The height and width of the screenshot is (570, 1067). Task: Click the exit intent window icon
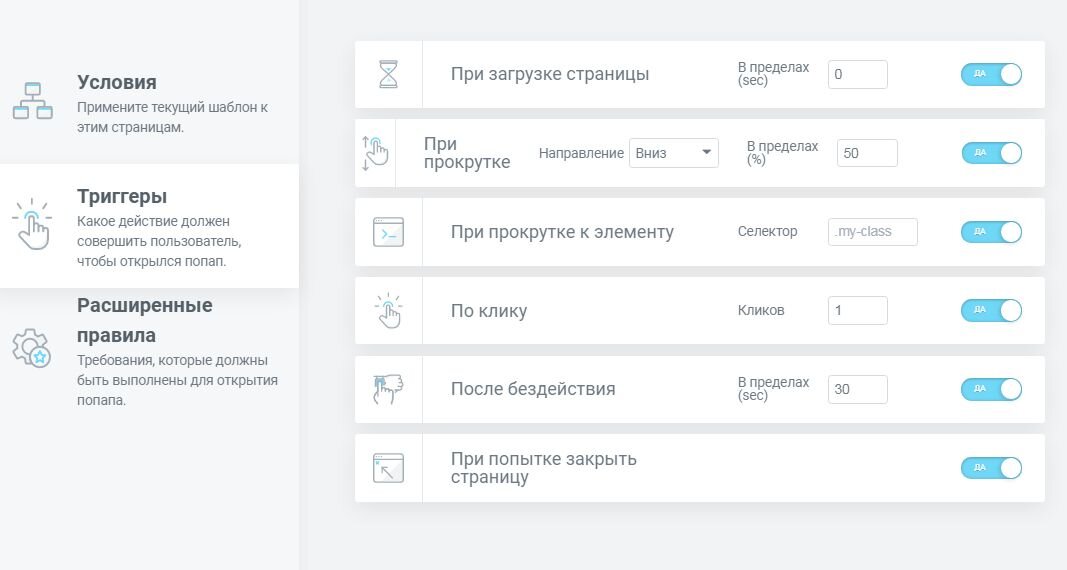pyautogui.click(x=389, y=468)
